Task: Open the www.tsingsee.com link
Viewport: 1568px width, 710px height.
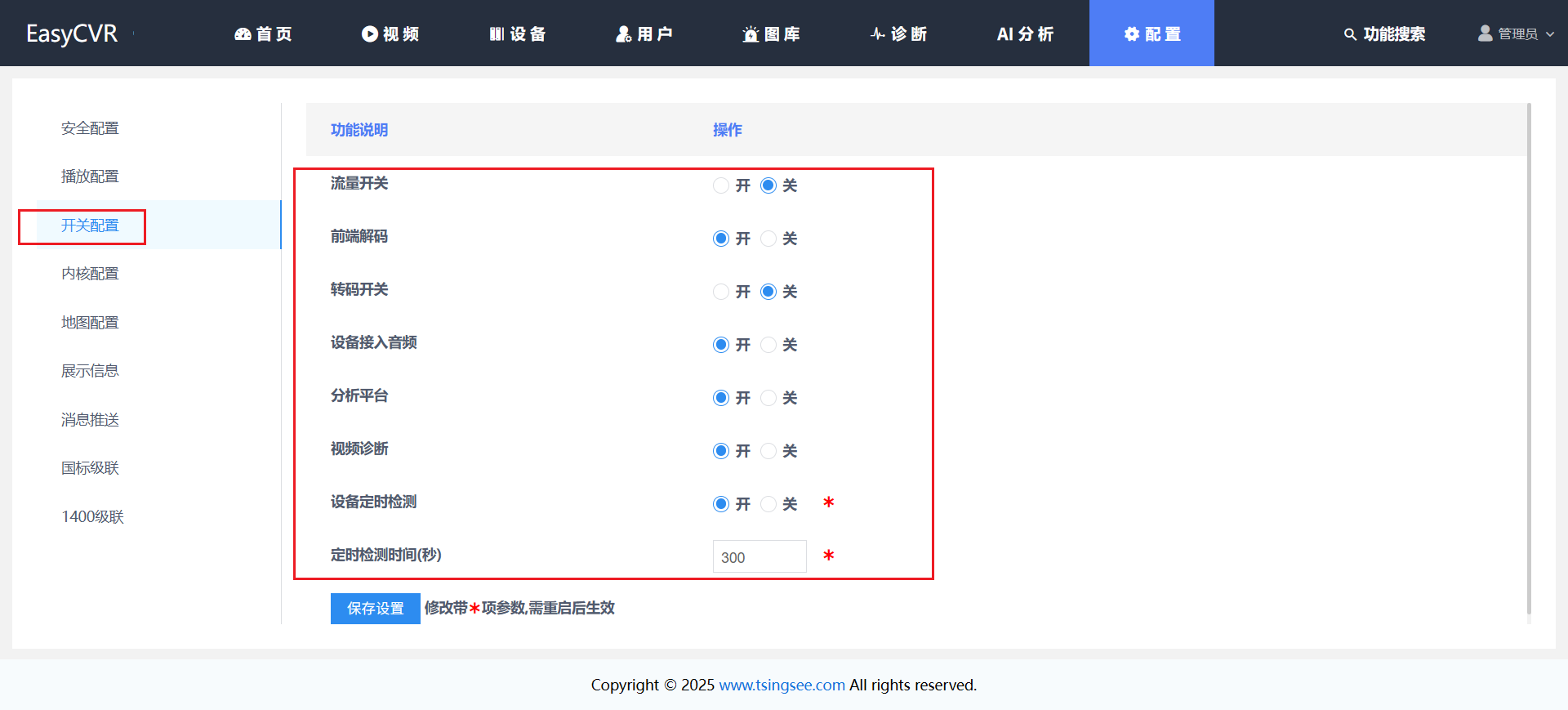Action: pos(782,685)
